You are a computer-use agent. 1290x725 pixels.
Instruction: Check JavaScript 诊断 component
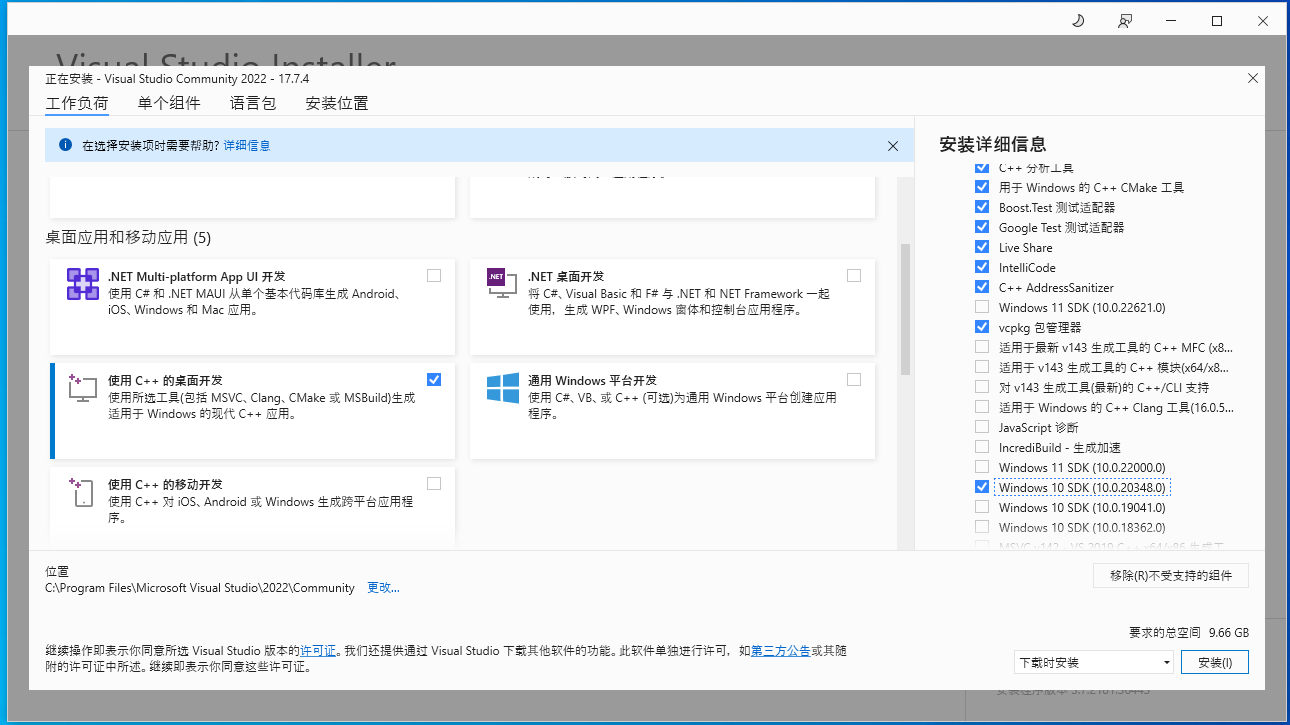click(981, 427)
